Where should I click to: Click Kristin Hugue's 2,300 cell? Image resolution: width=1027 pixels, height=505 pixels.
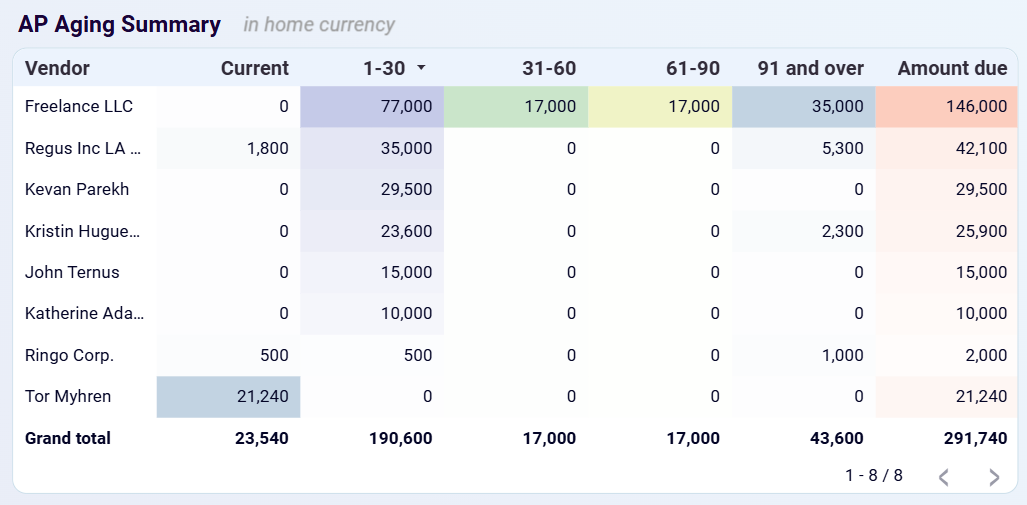point(804,231)
